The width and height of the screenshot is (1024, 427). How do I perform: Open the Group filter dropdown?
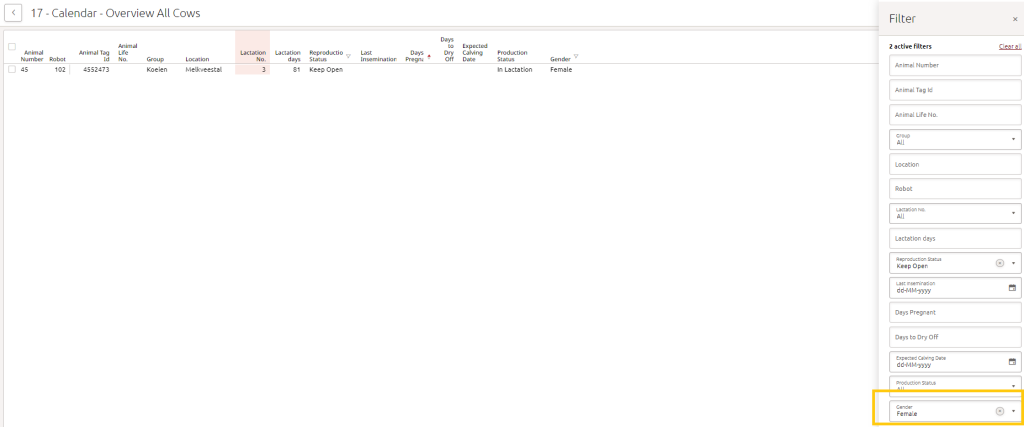click(x=955, y=139)
